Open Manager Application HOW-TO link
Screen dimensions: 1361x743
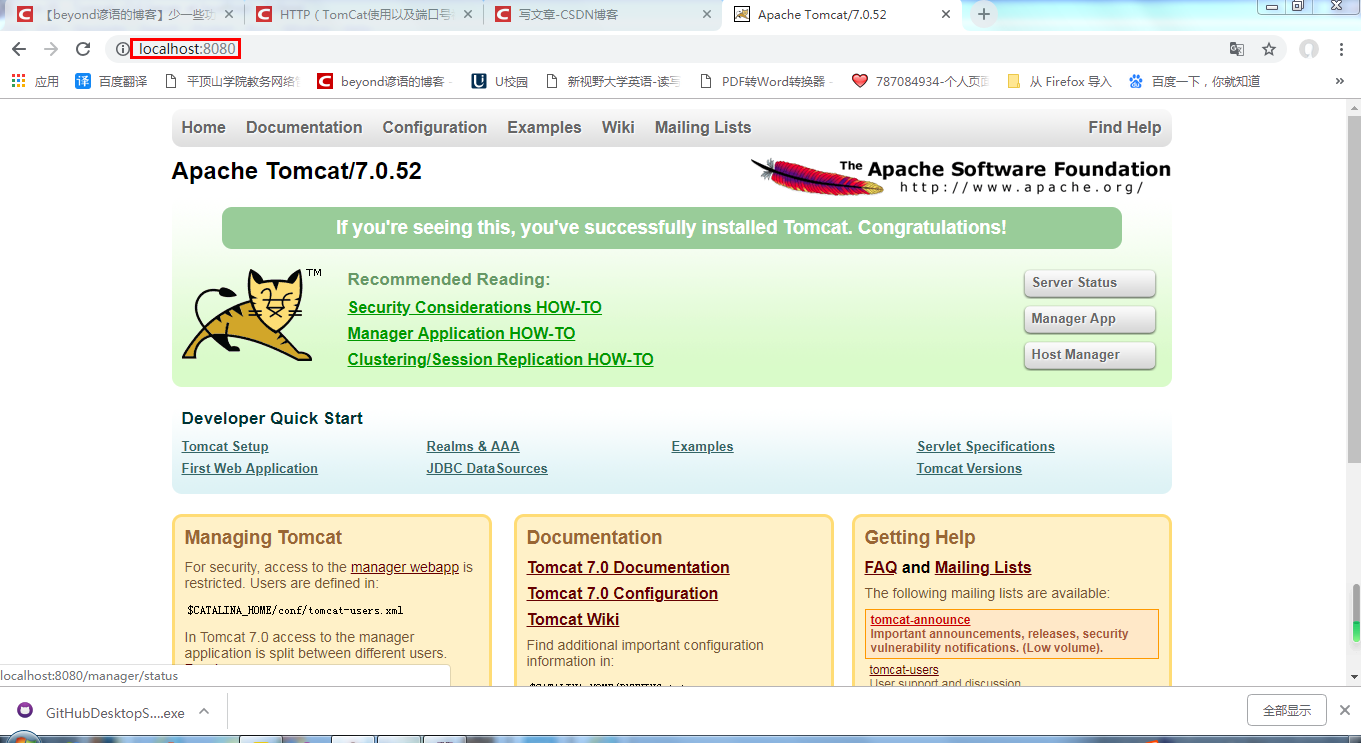pos(461,333)
